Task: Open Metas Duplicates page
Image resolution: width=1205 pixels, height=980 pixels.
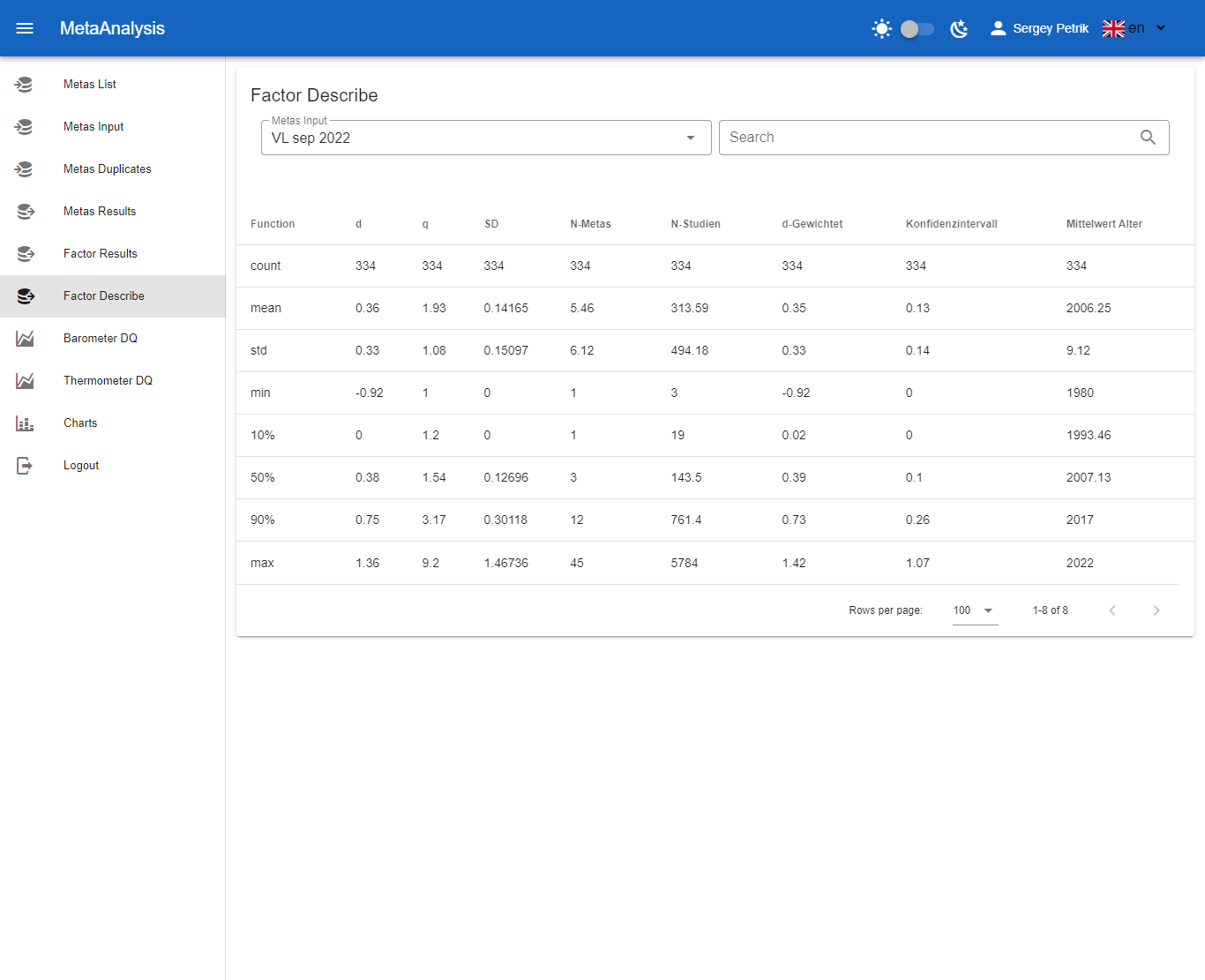Action: pos(113,169)
